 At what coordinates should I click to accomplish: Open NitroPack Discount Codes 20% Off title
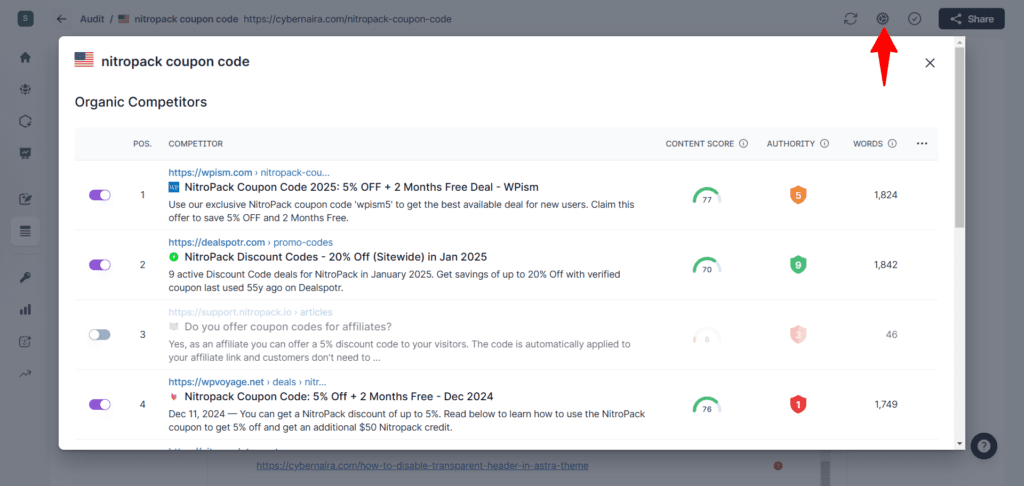click(336, 257)
